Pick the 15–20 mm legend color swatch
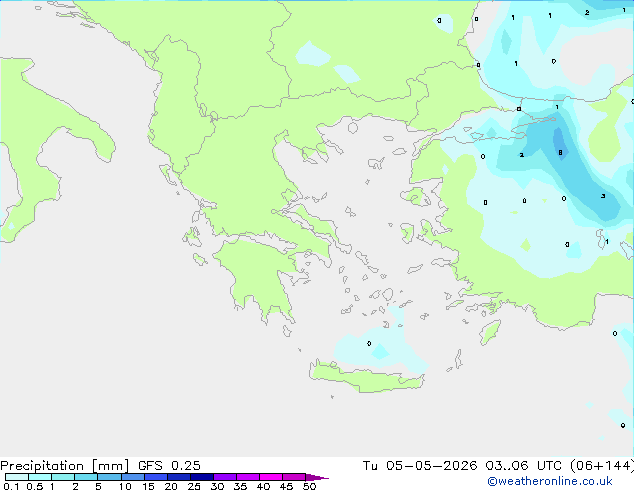634x490 pixels. point(155,477)
